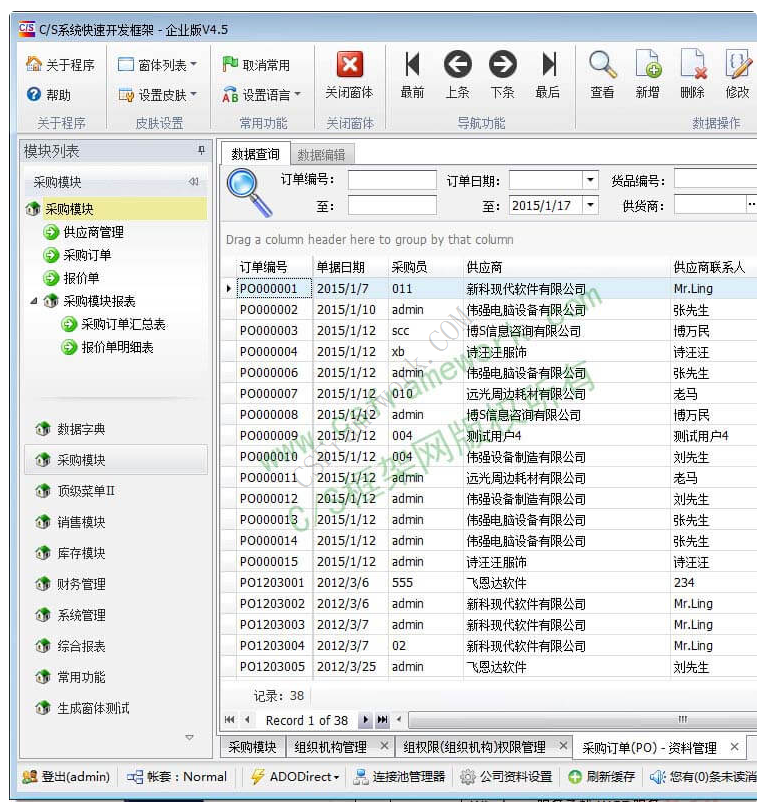
Task: Open 供应商管理 in the module tree
Action: coord(93,232)
